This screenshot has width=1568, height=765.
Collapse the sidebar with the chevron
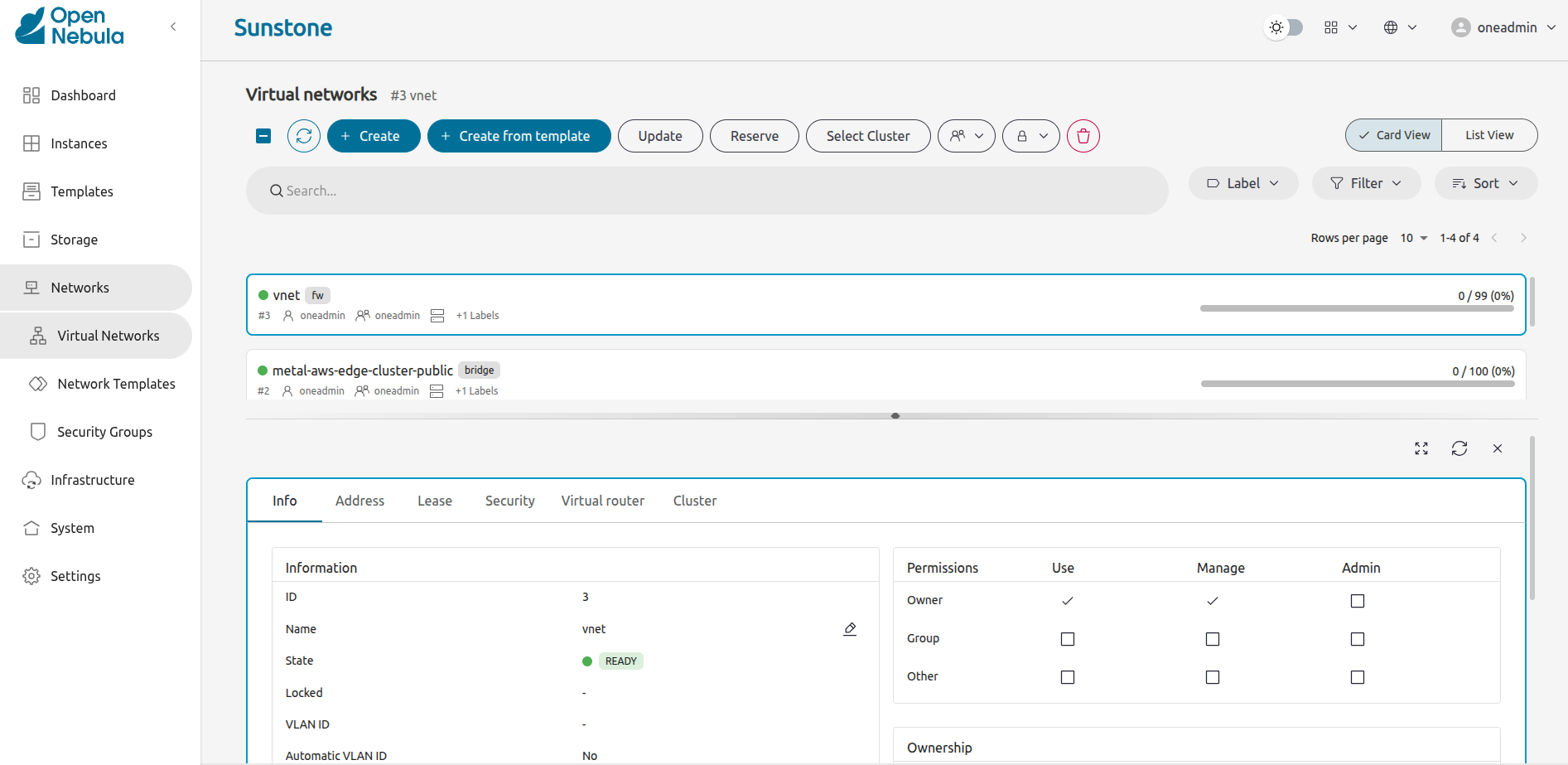173,27
